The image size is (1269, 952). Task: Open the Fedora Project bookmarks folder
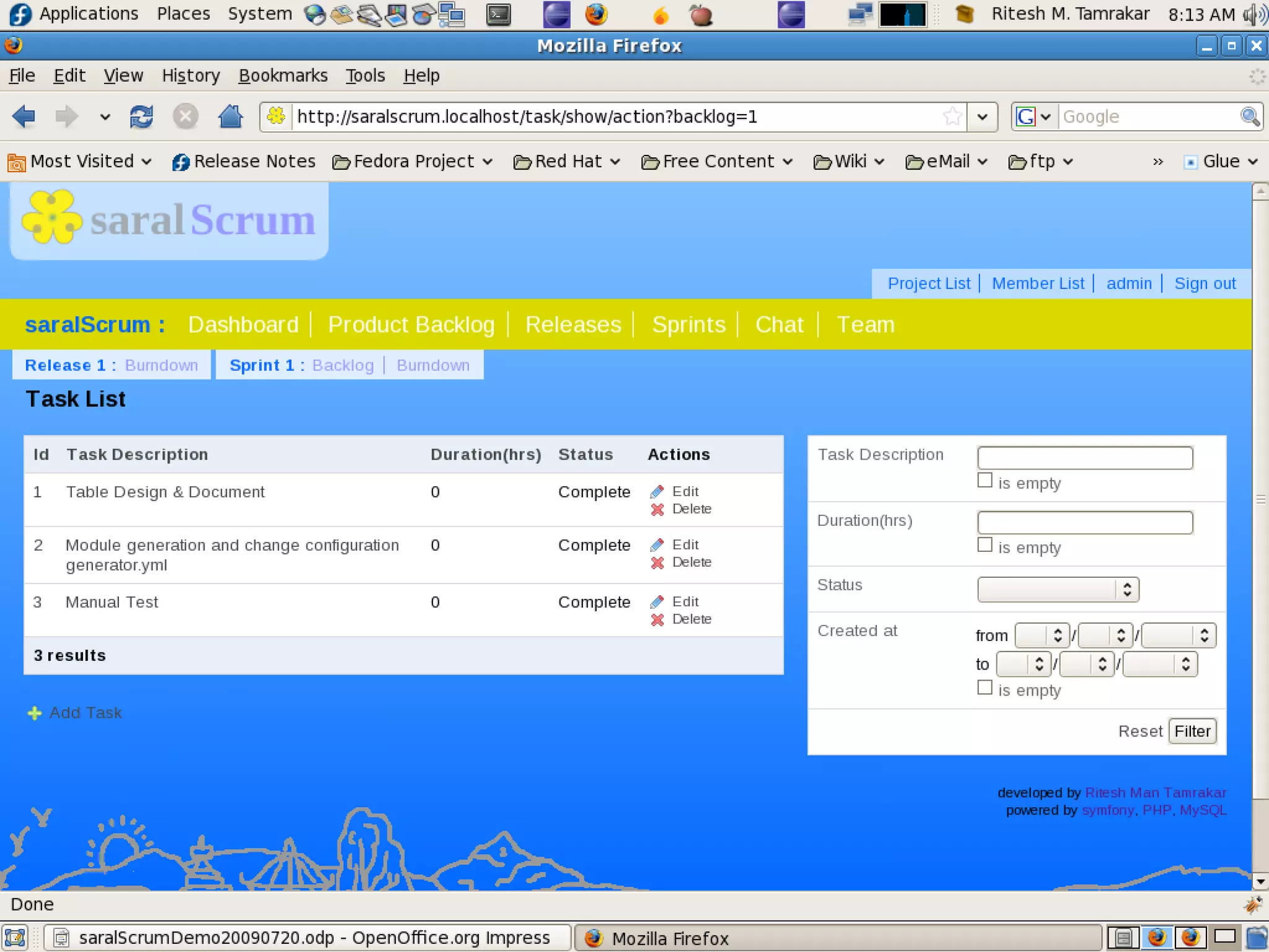pos(413,162)
